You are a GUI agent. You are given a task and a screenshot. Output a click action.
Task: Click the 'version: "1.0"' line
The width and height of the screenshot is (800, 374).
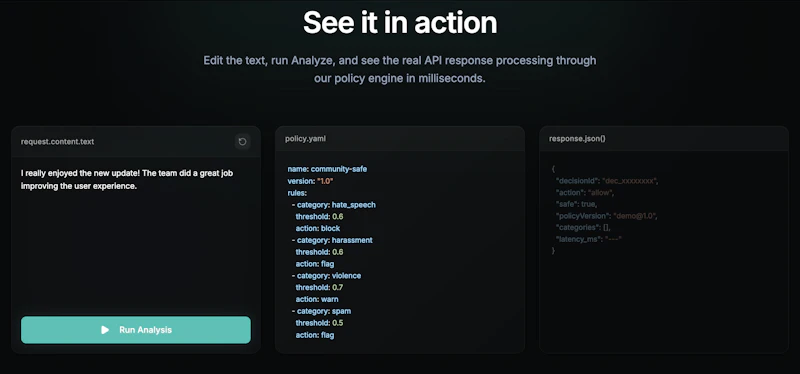click(310, 181)
